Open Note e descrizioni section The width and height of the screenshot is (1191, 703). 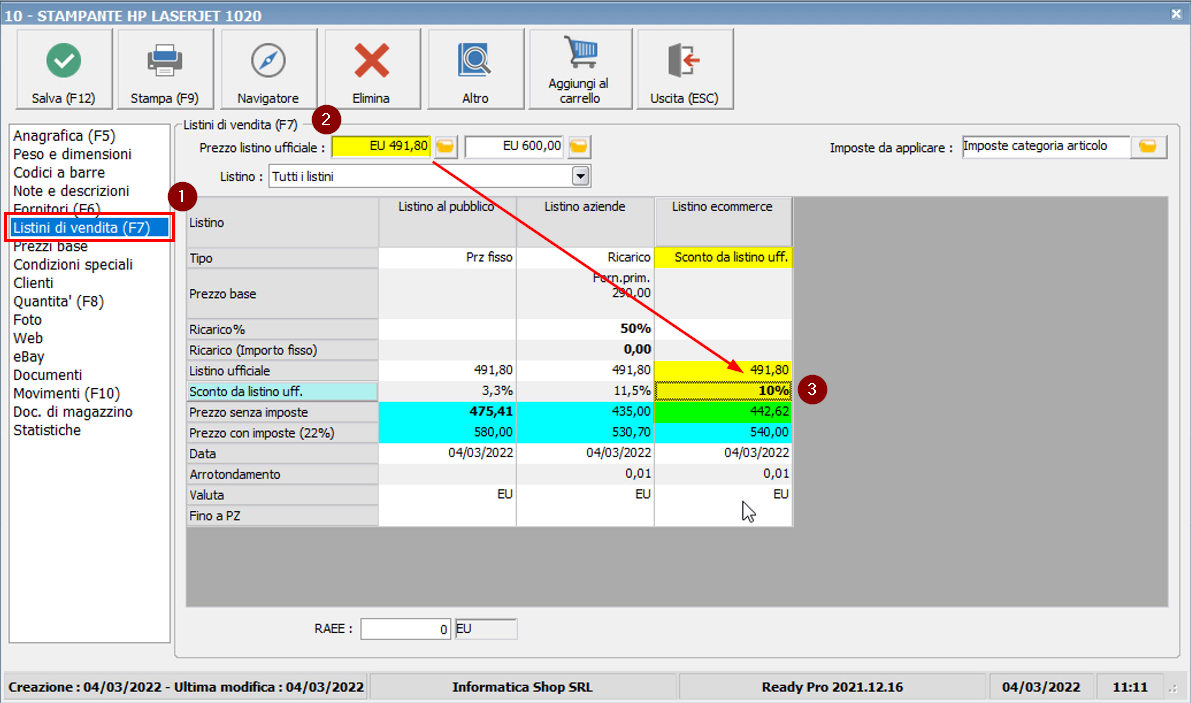[71, 191]
